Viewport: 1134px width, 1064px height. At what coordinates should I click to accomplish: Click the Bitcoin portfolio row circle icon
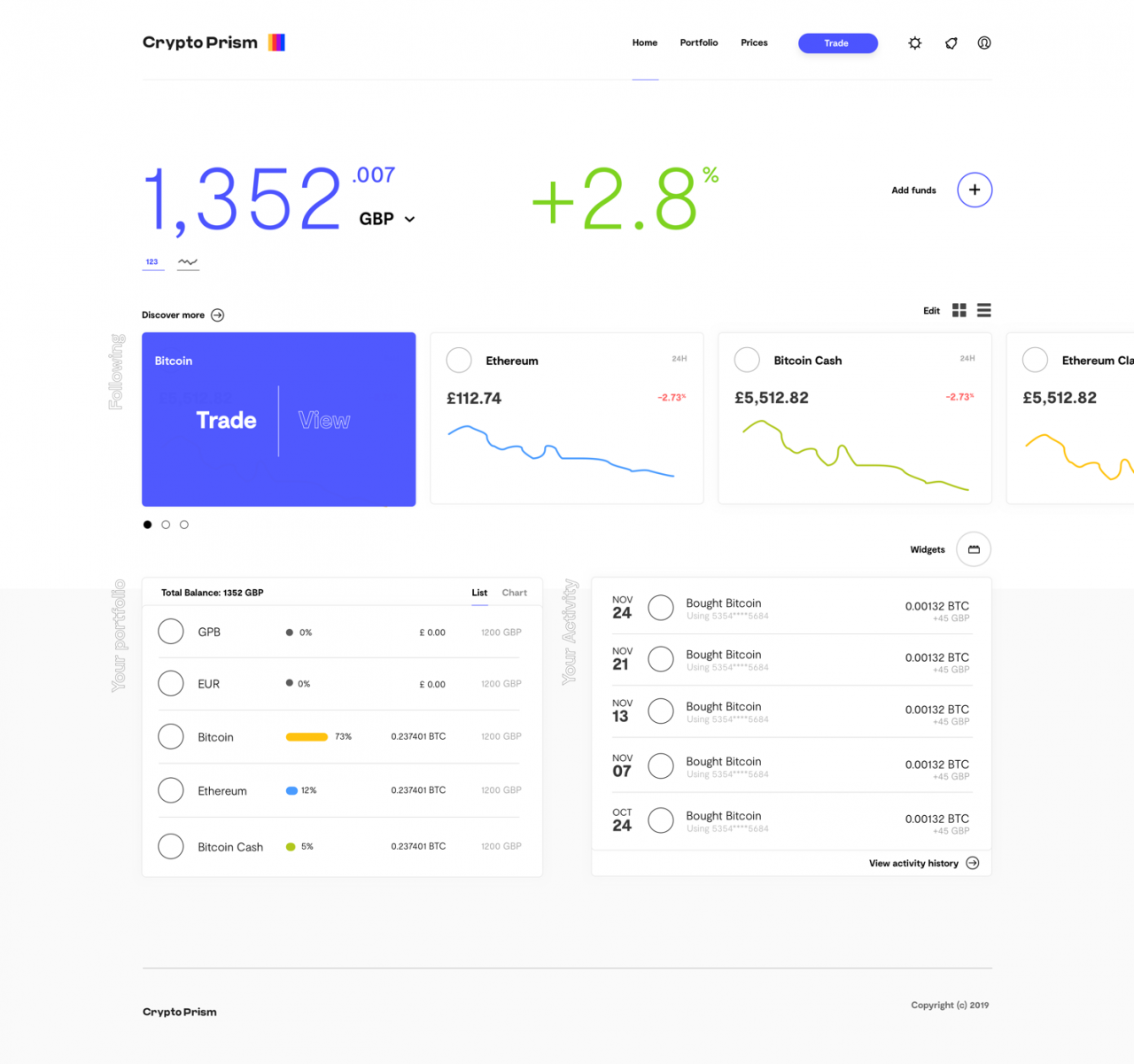(x=171, y=736)
